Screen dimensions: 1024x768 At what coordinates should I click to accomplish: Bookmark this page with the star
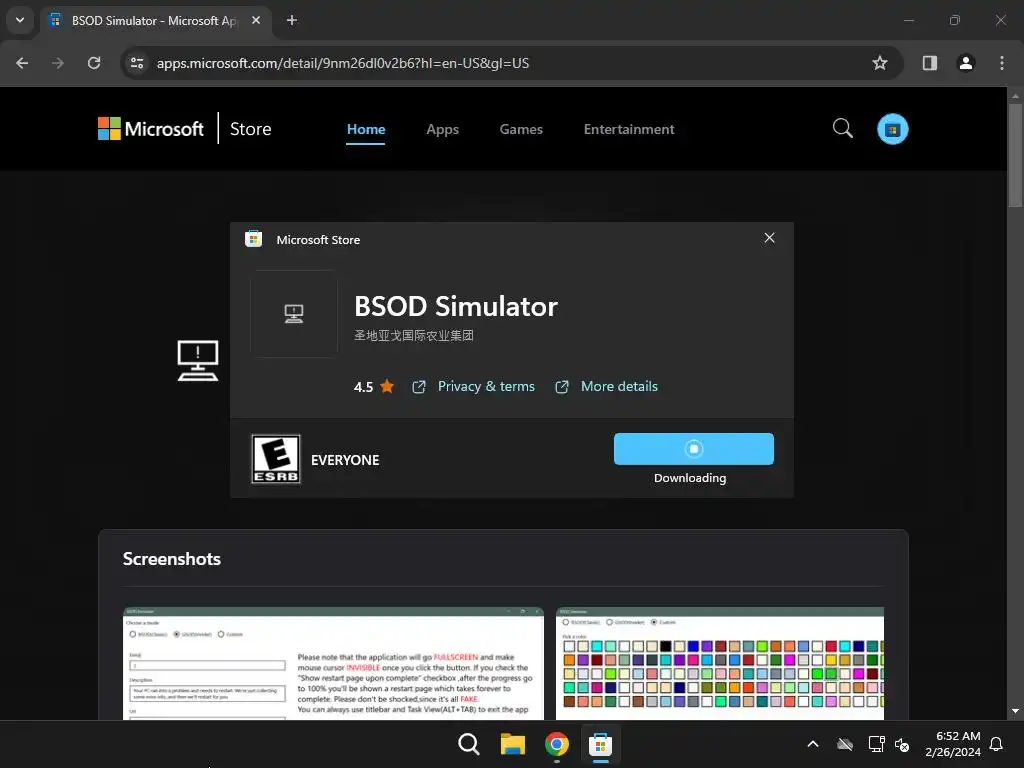[880, 63]
